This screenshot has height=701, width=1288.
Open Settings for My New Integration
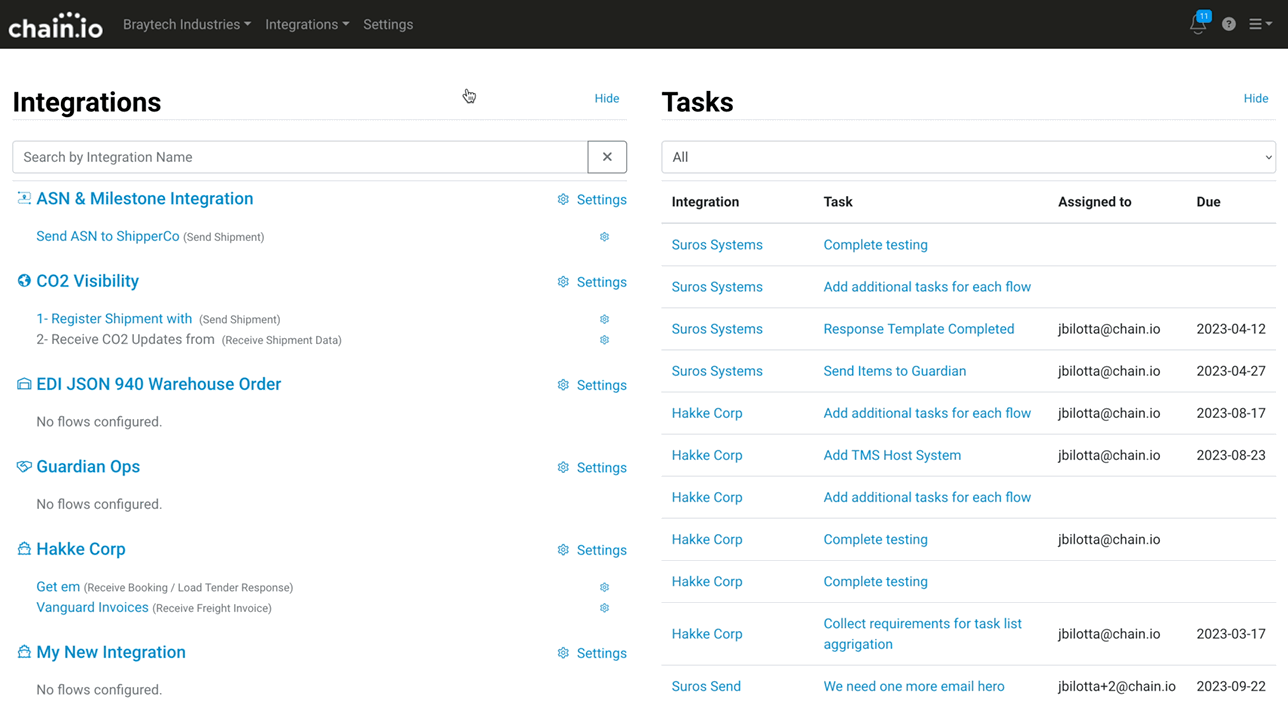[592, 653]
